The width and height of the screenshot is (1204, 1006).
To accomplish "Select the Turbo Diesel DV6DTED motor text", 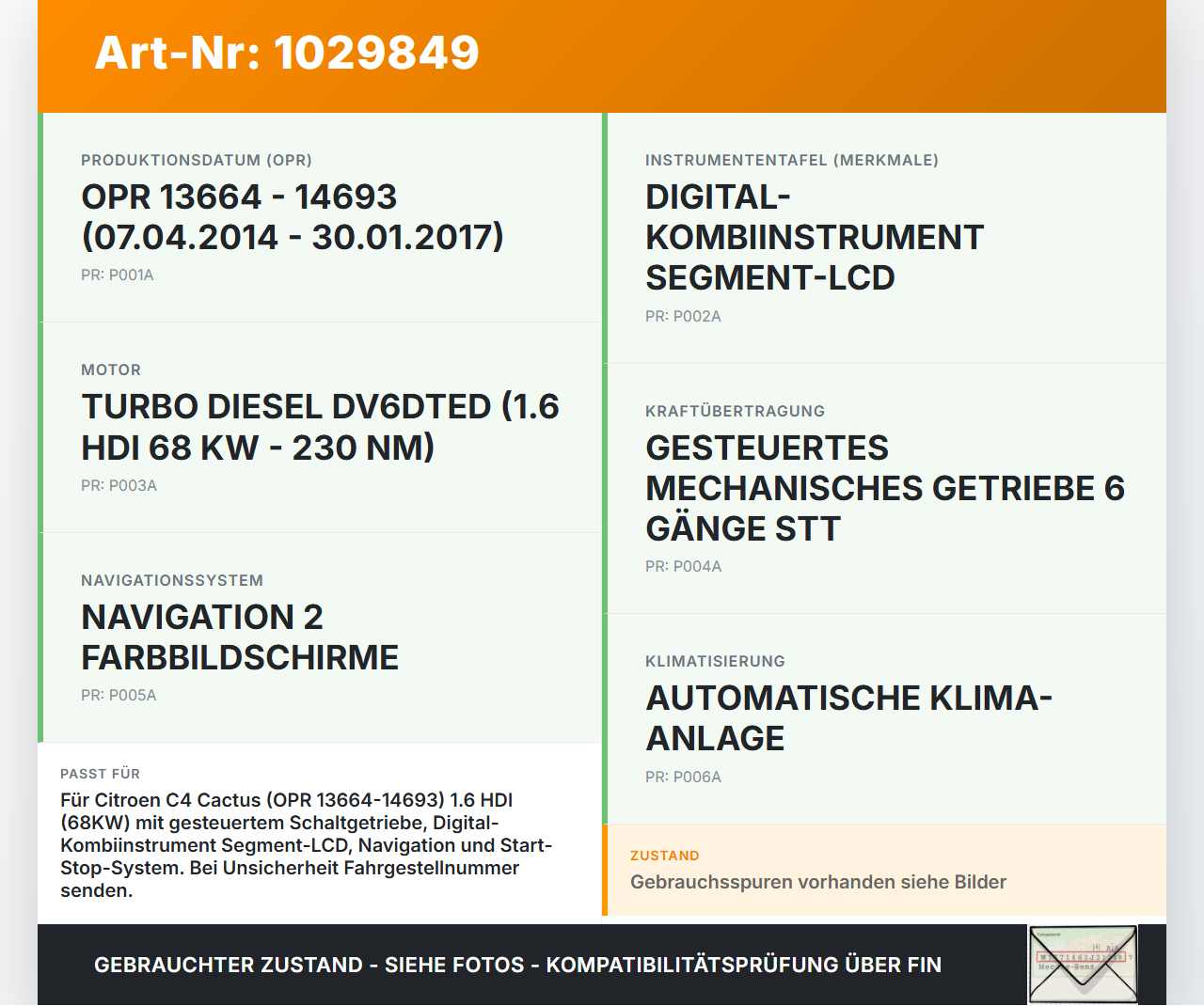I will (320, 427).
